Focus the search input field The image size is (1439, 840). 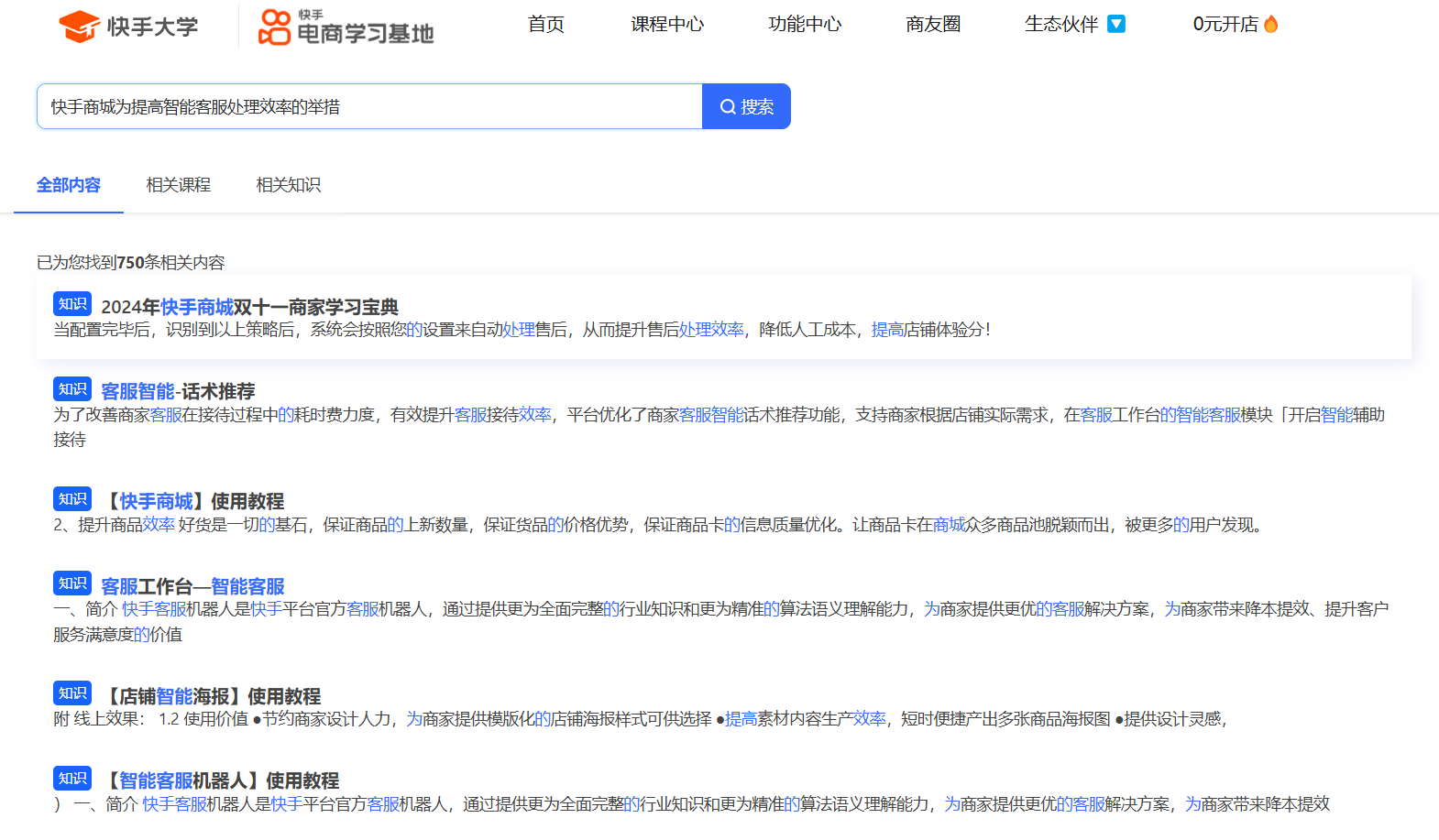[x=369, y=106]
